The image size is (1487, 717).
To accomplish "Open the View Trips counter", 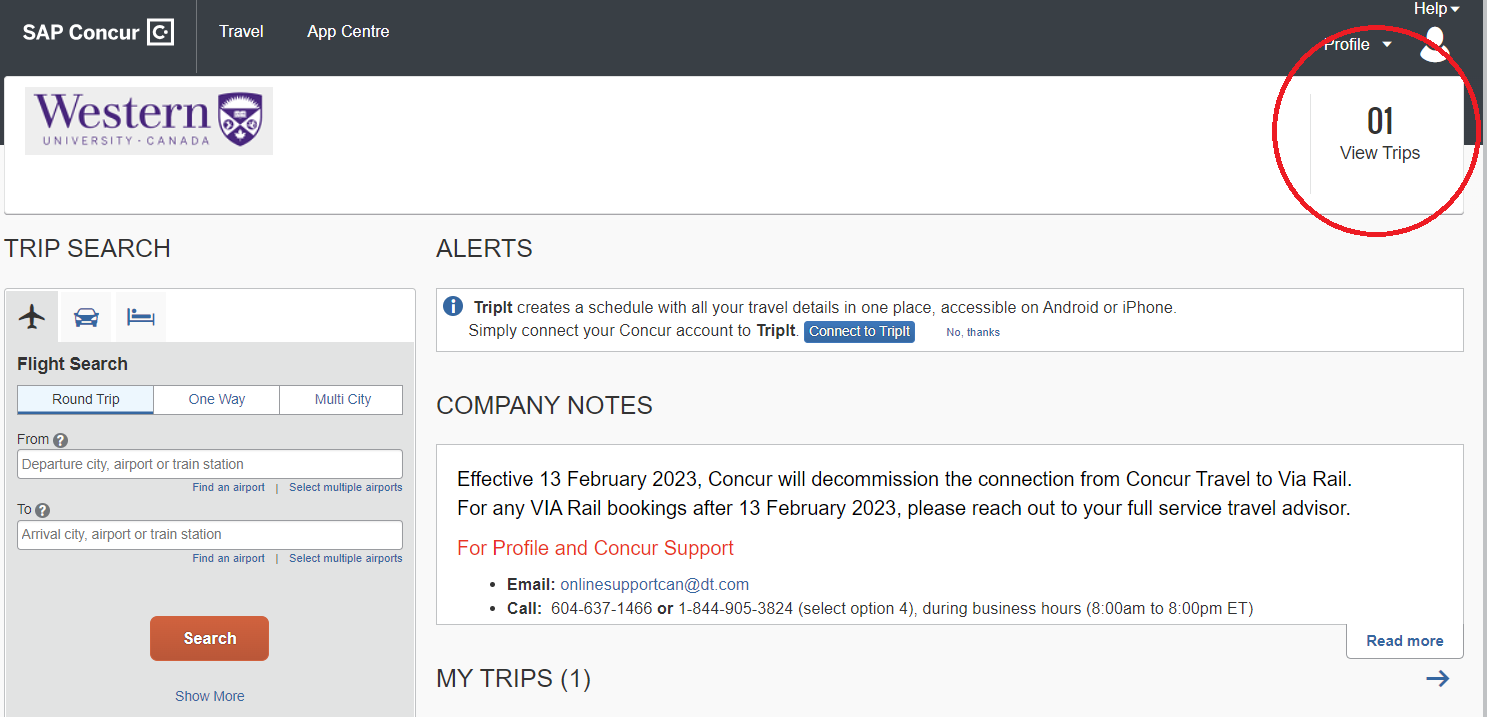I will (x=1379, y=135).
